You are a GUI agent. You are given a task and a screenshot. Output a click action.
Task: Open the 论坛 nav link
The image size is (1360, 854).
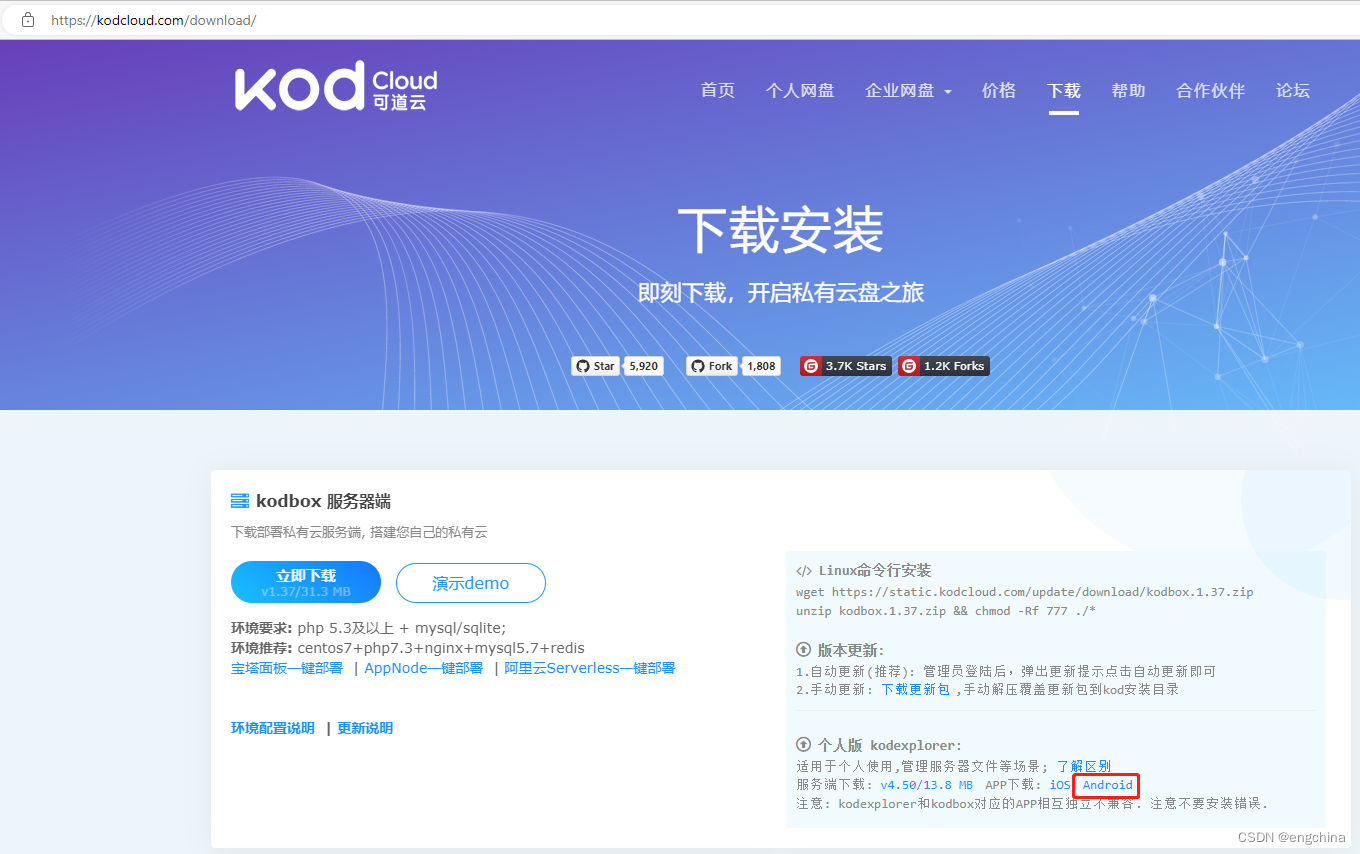point(1293,90)
